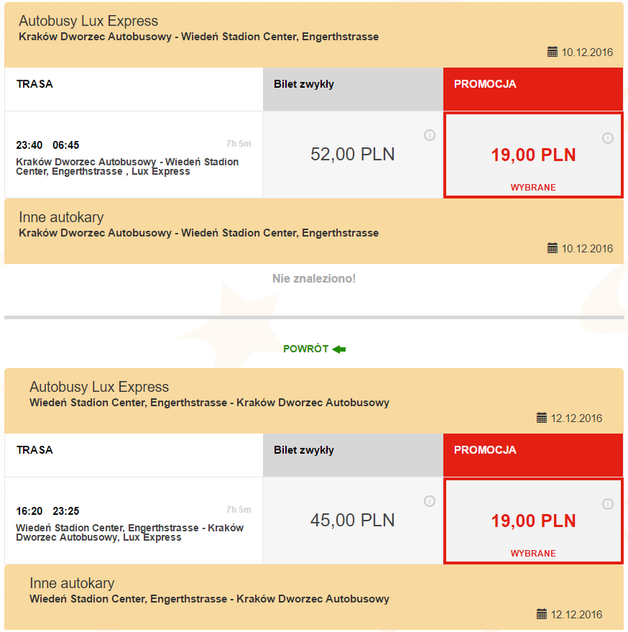This screenshot has height=632, width=628.
Task: Click the 16:20 23:25 return trip times
Action: [x=47, y=511]
